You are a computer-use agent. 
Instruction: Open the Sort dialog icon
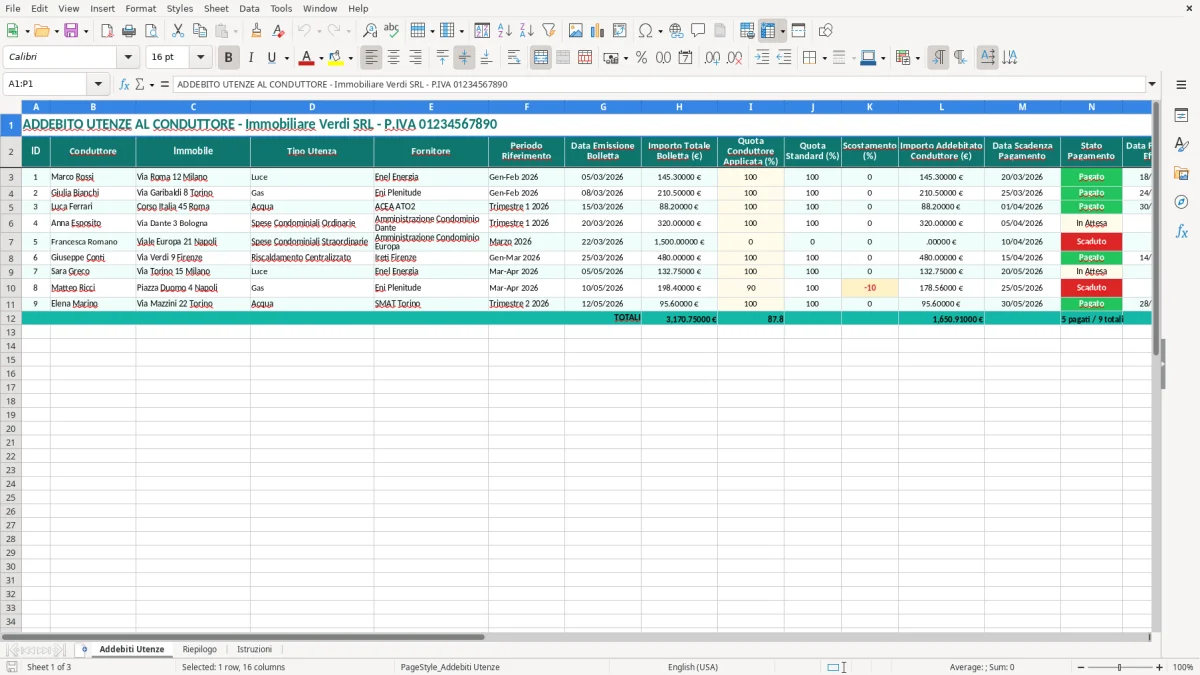482,31
